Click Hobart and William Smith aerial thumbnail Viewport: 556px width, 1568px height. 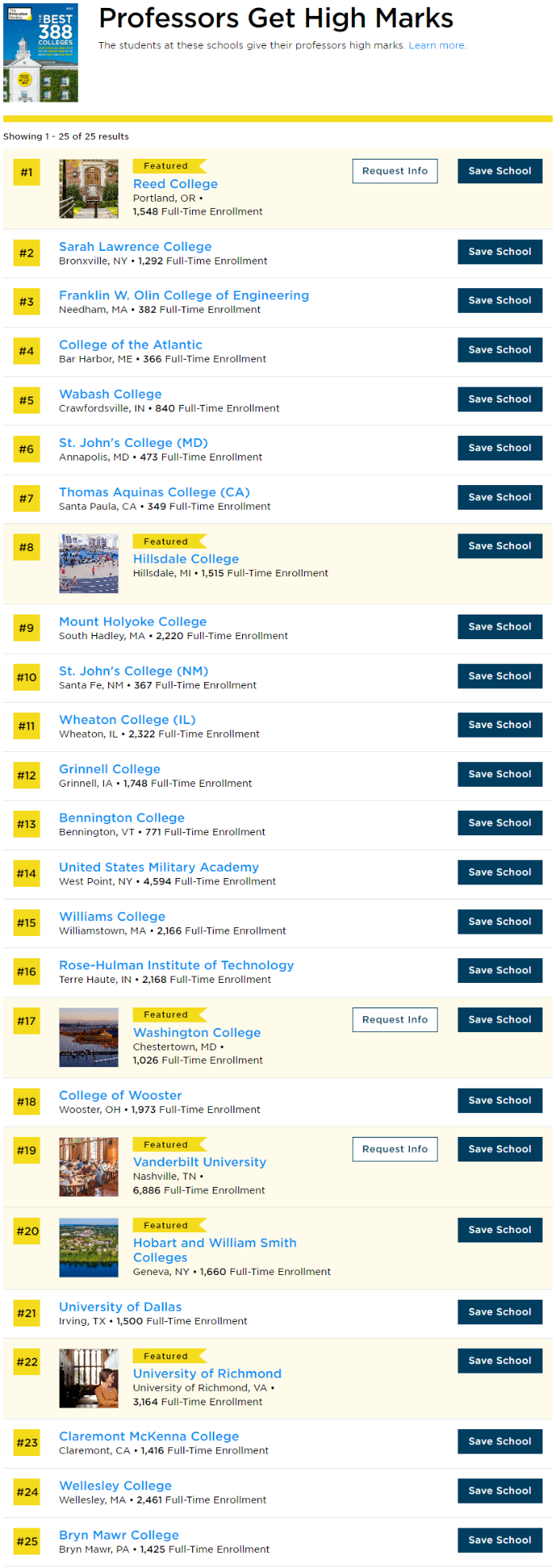pos(89,1248)
